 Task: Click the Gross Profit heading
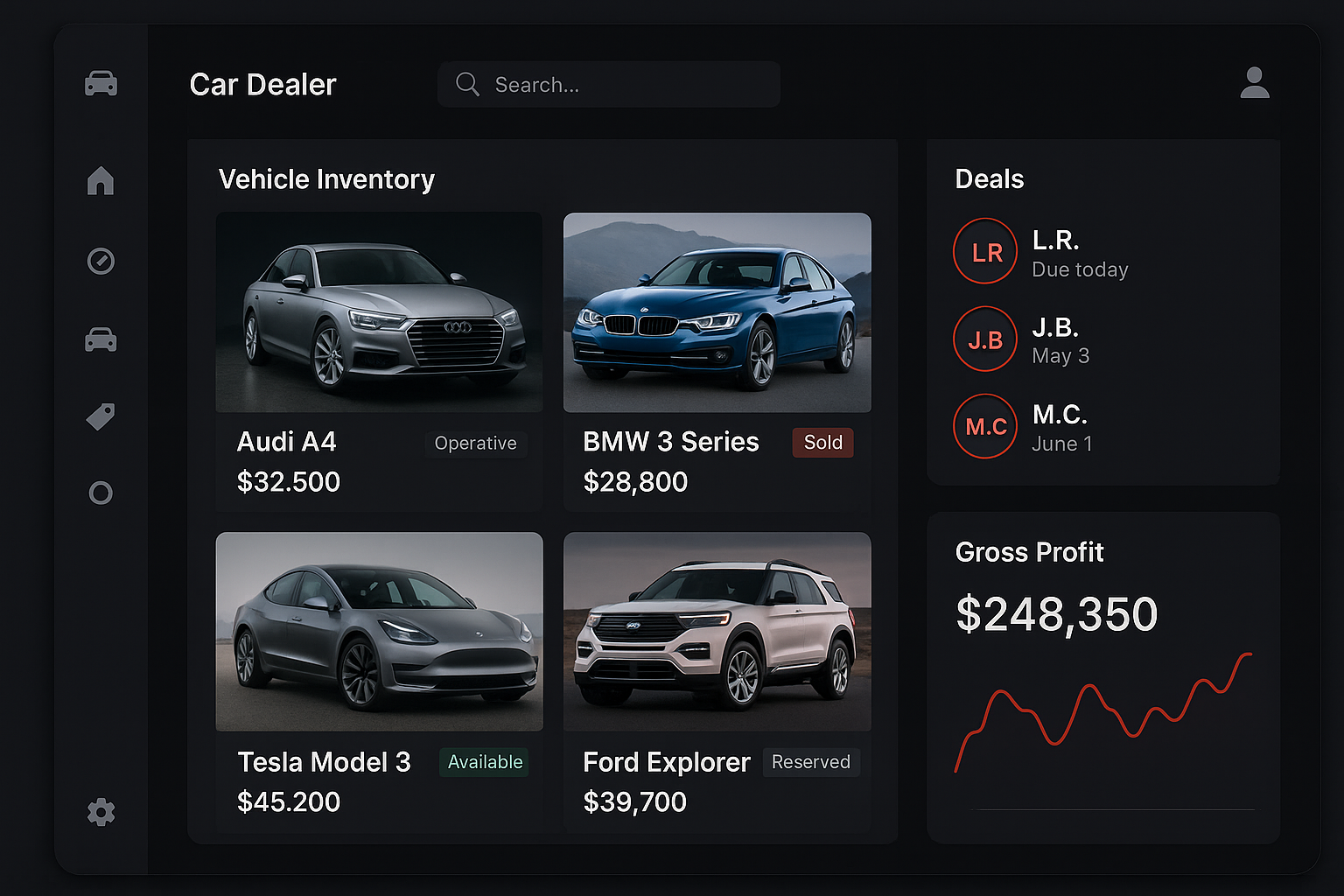click(x=1030, y=552)
